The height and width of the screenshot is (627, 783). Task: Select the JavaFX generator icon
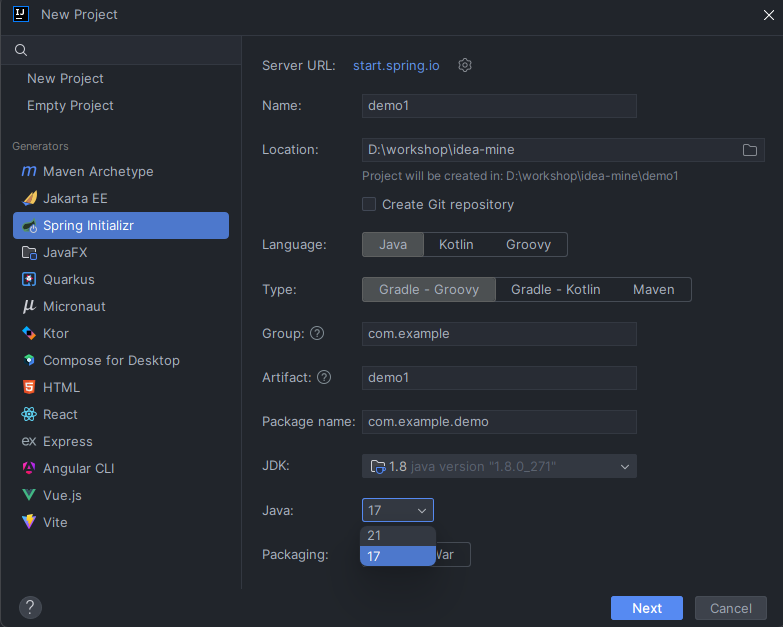[x=30, y=253]
